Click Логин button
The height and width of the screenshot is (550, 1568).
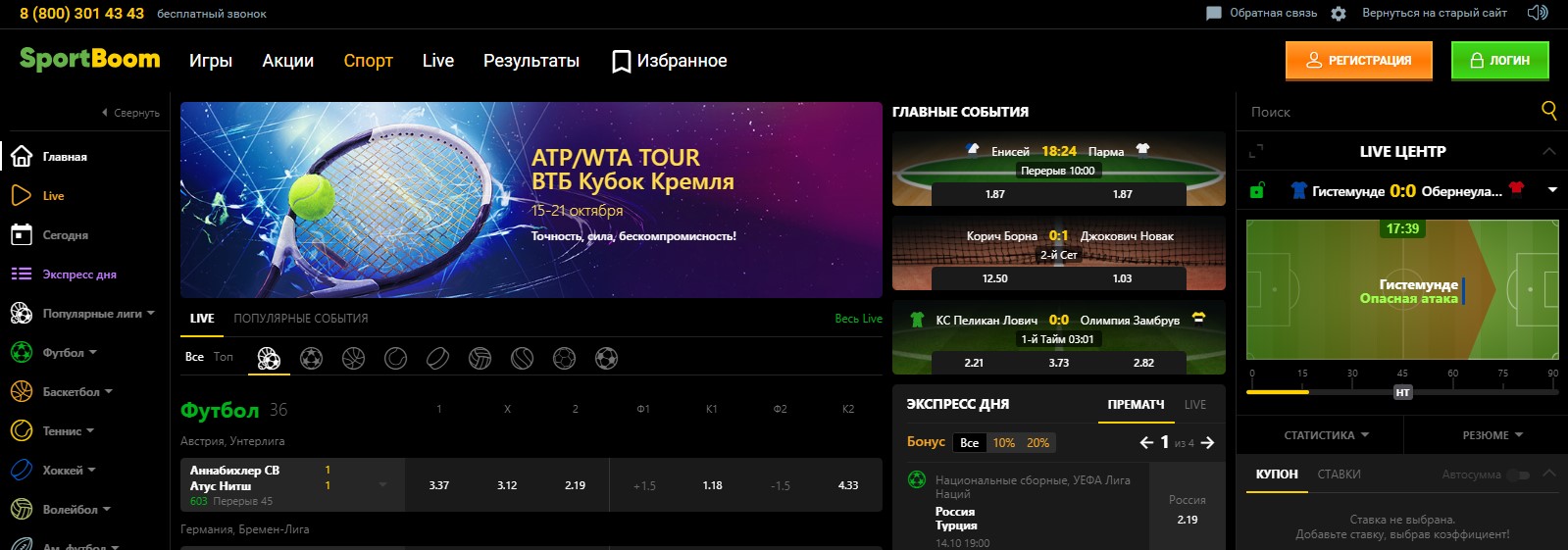click(1499, 60)
